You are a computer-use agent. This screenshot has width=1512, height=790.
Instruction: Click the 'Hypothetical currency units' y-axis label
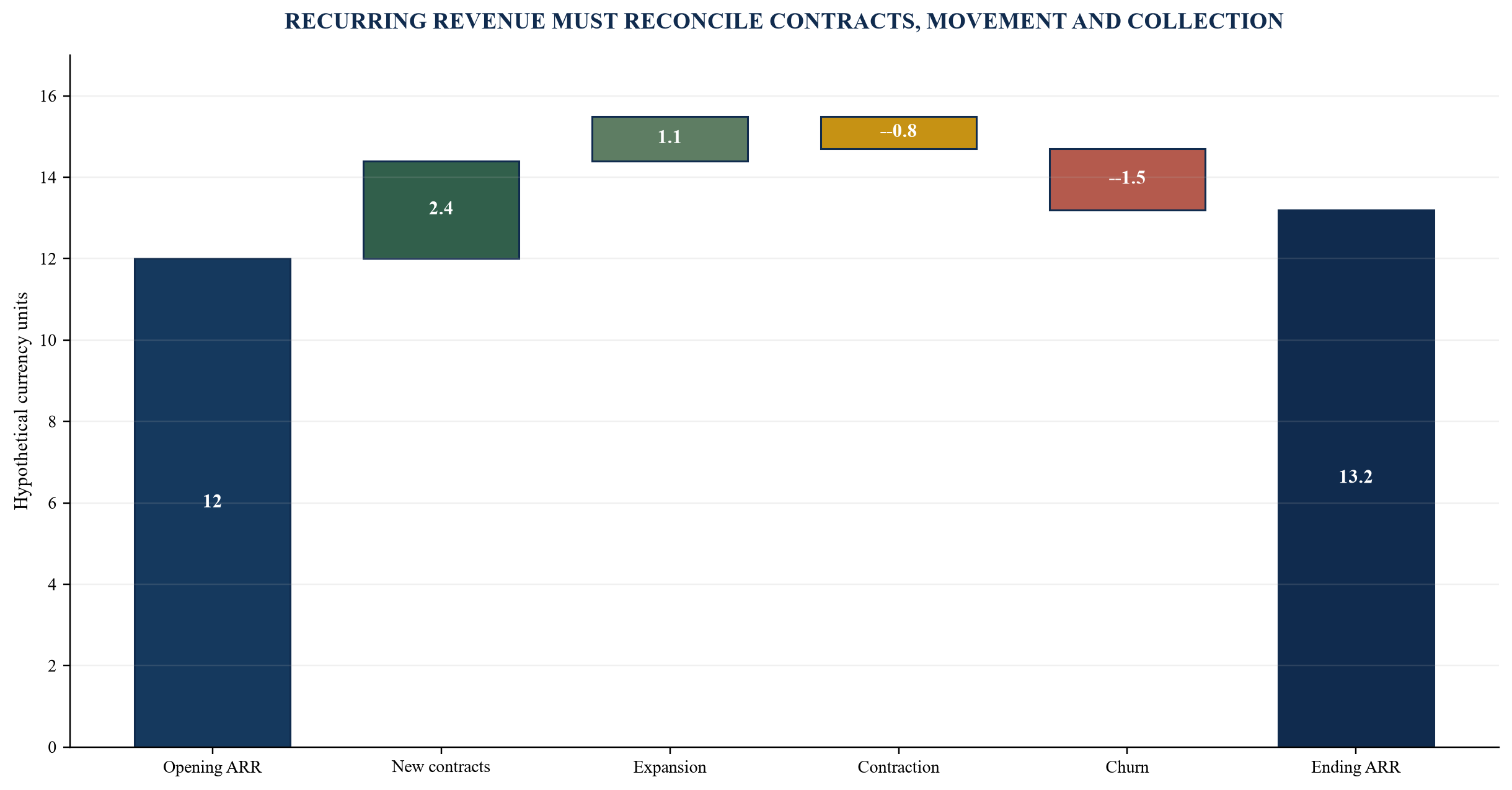click(x=21, y=401)
